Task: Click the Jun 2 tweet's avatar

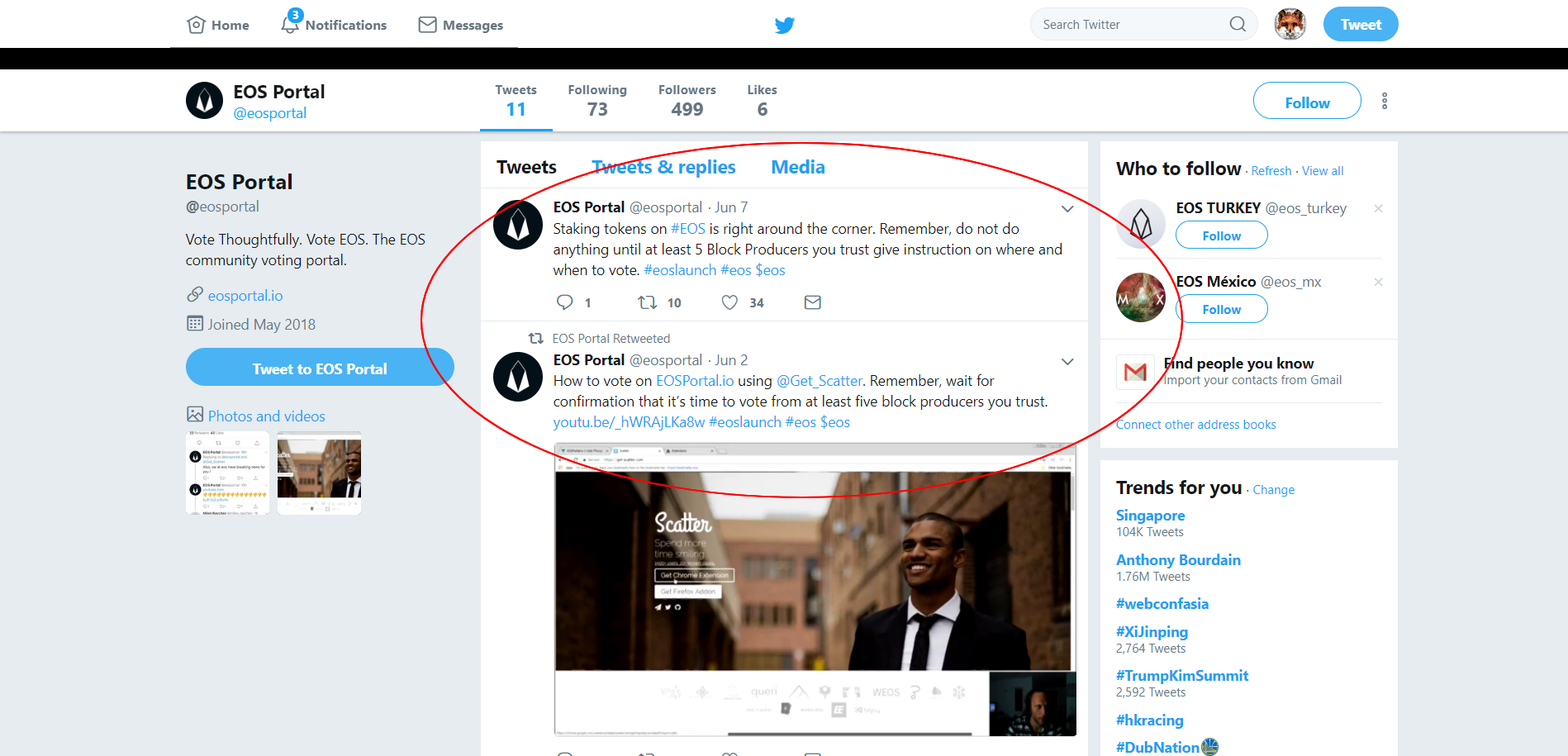Action: click(518, 377)
